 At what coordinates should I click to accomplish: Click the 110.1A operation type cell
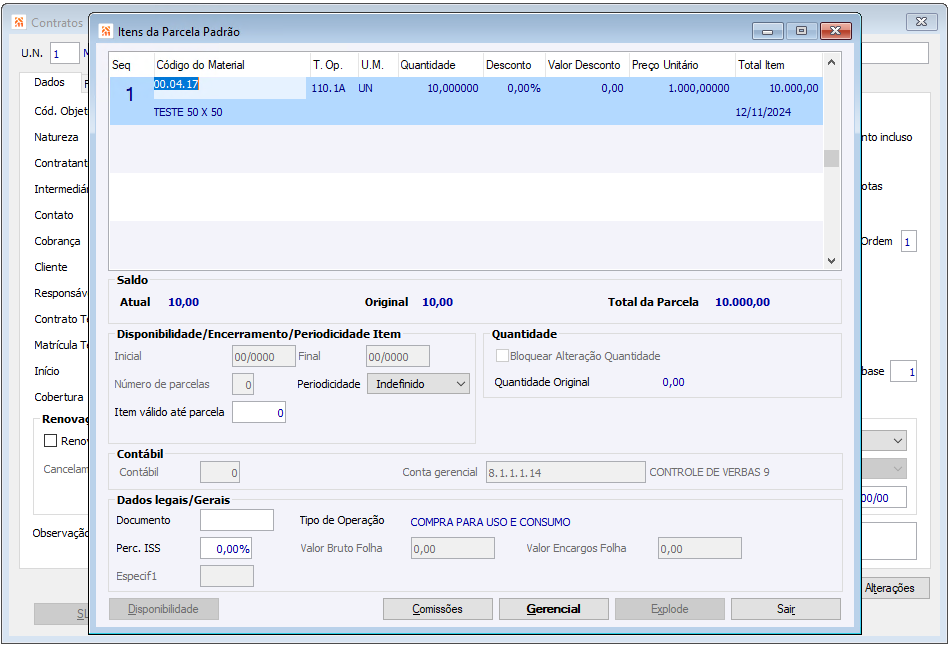pyautogui.click(x=328, y=89)
